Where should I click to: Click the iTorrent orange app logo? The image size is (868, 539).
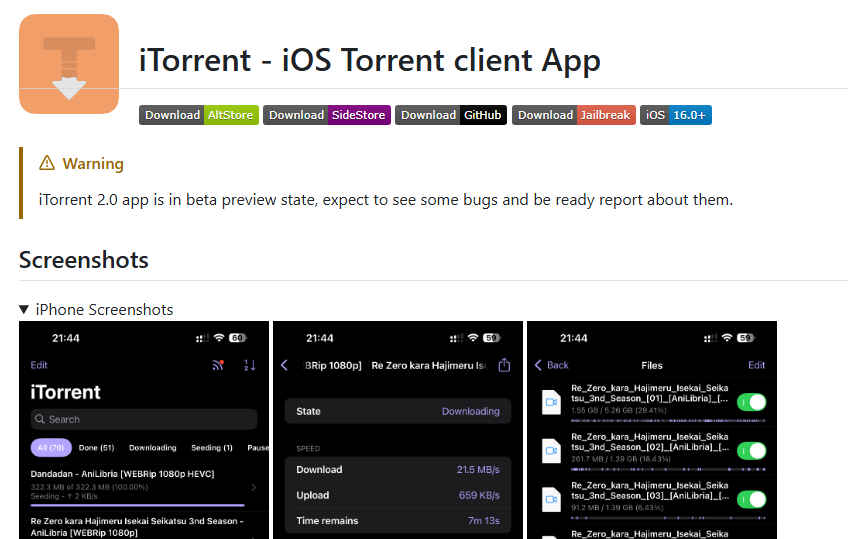(69, 64)
